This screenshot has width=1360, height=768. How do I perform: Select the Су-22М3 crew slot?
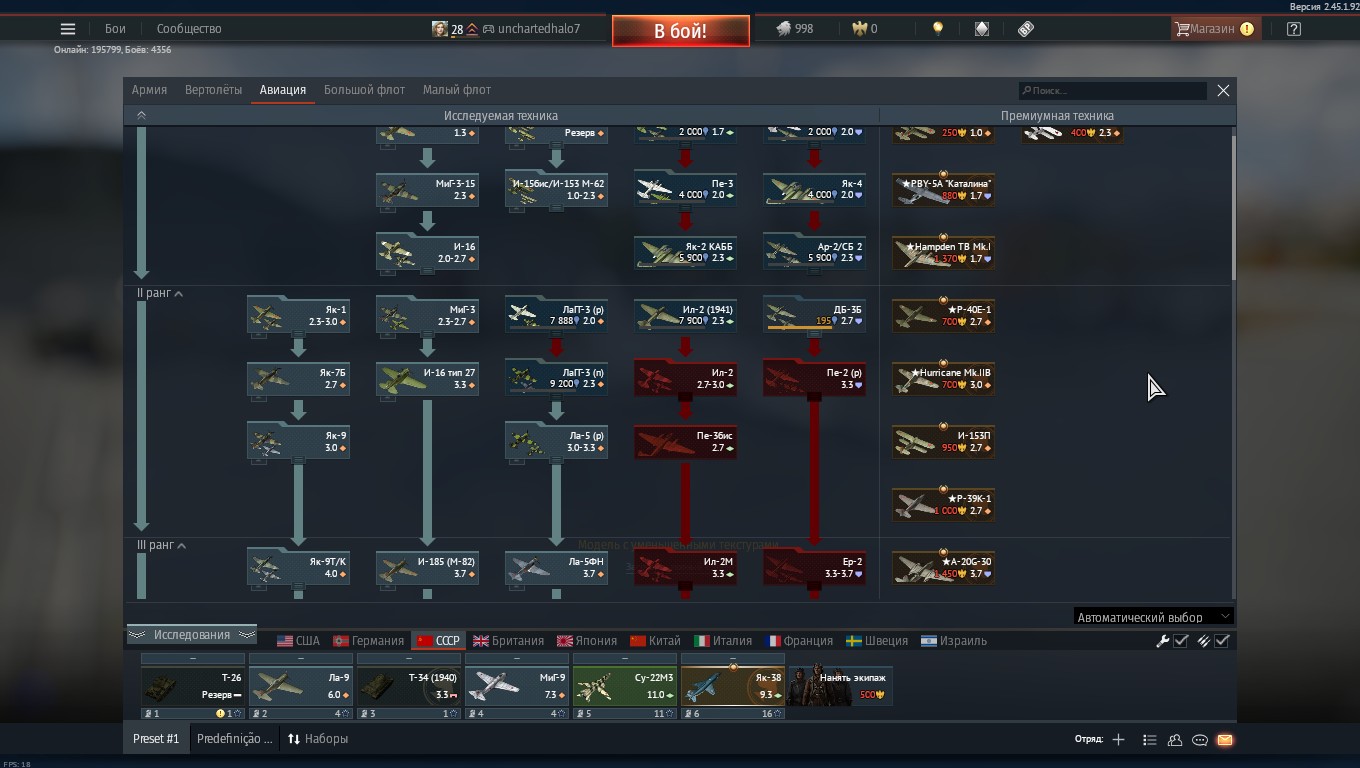click(x=625, y=687)
